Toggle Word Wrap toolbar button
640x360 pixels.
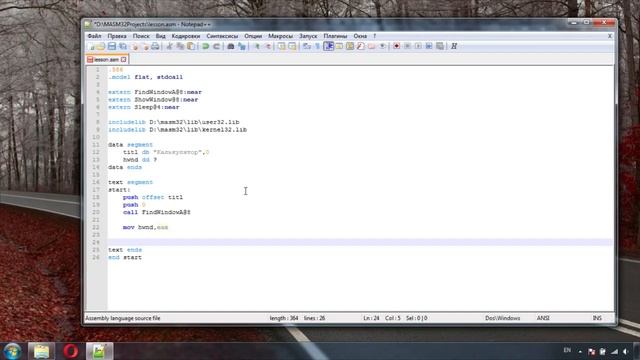306,47
